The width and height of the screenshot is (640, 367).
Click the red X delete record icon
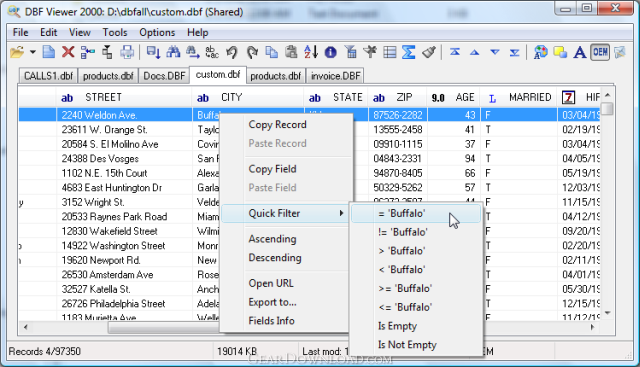tap(68, 52)
